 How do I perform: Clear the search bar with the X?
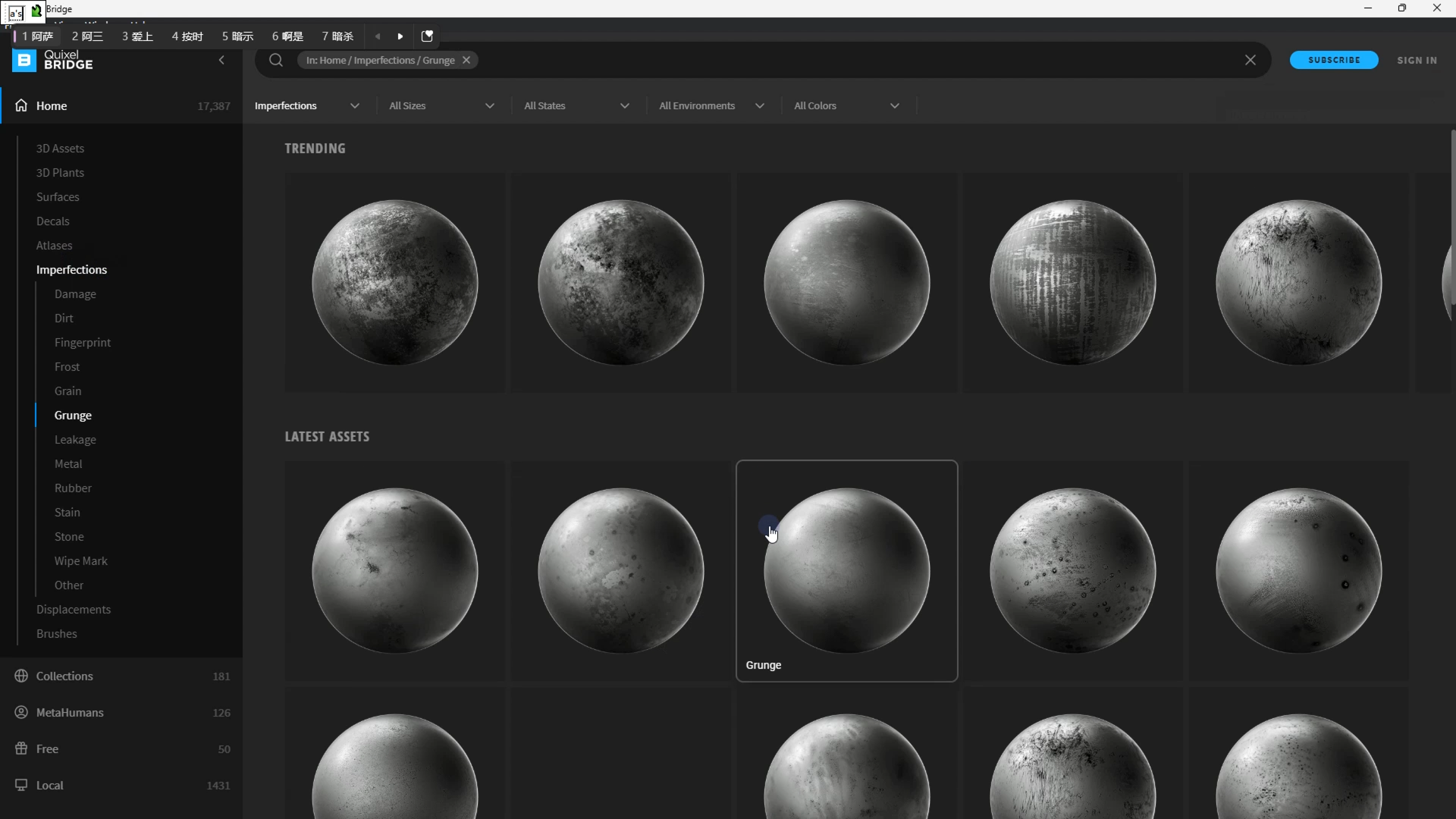[x=1250, y=60]
